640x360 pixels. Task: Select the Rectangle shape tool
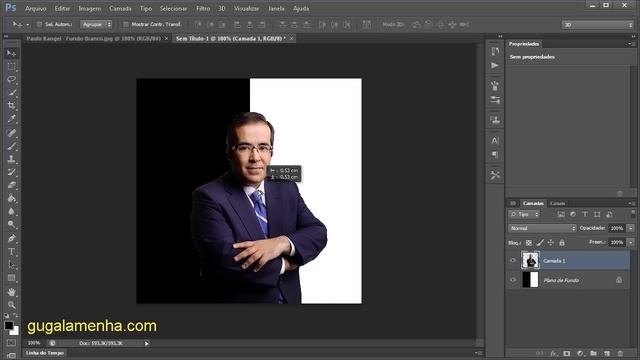point(11,278)
